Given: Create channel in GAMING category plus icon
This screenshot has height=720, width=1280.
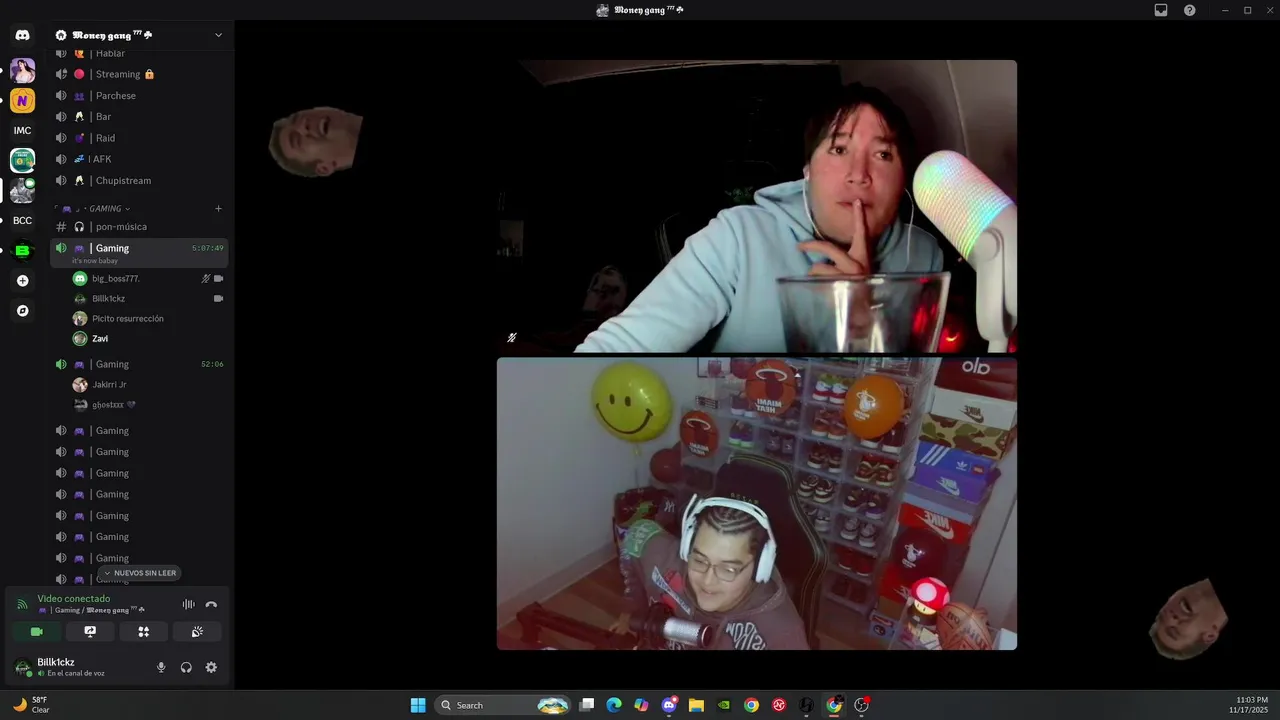Looking at the screenshot, I should click(218, 208).
